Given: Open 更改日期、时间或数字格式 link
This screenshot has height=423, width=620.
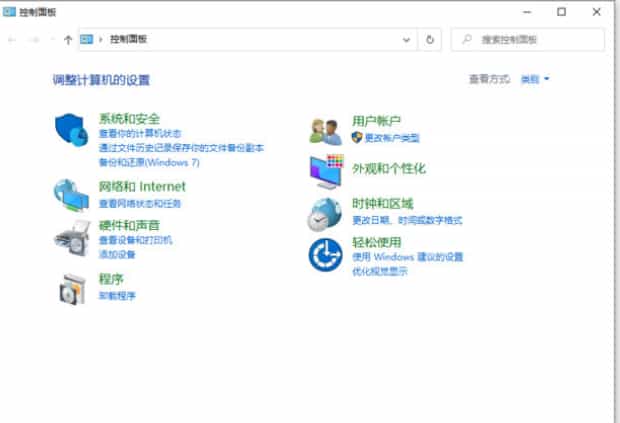Looking at the screenshot, I should point(407,220).
